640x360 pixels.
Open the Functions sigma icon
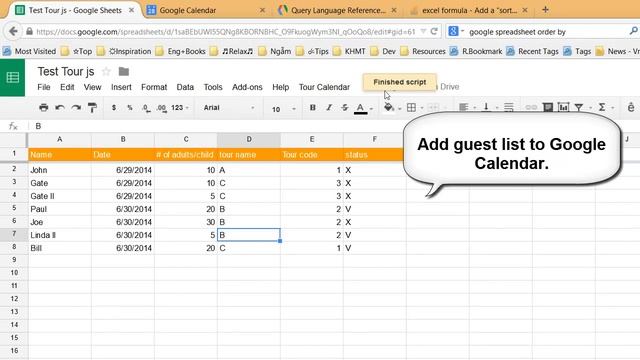[602, 108]
